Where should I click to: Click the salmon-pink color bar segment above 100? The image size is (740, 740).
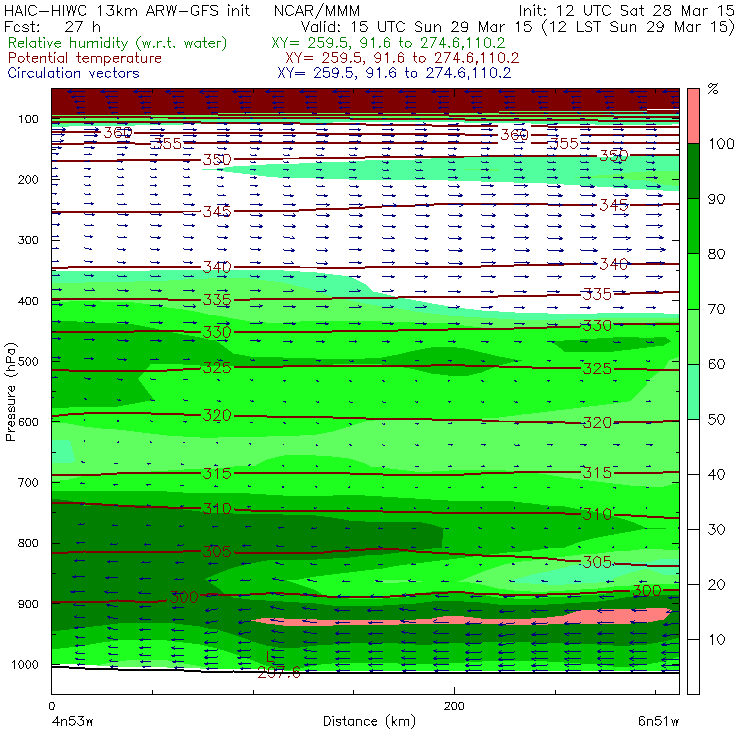(x=693, y=116)
